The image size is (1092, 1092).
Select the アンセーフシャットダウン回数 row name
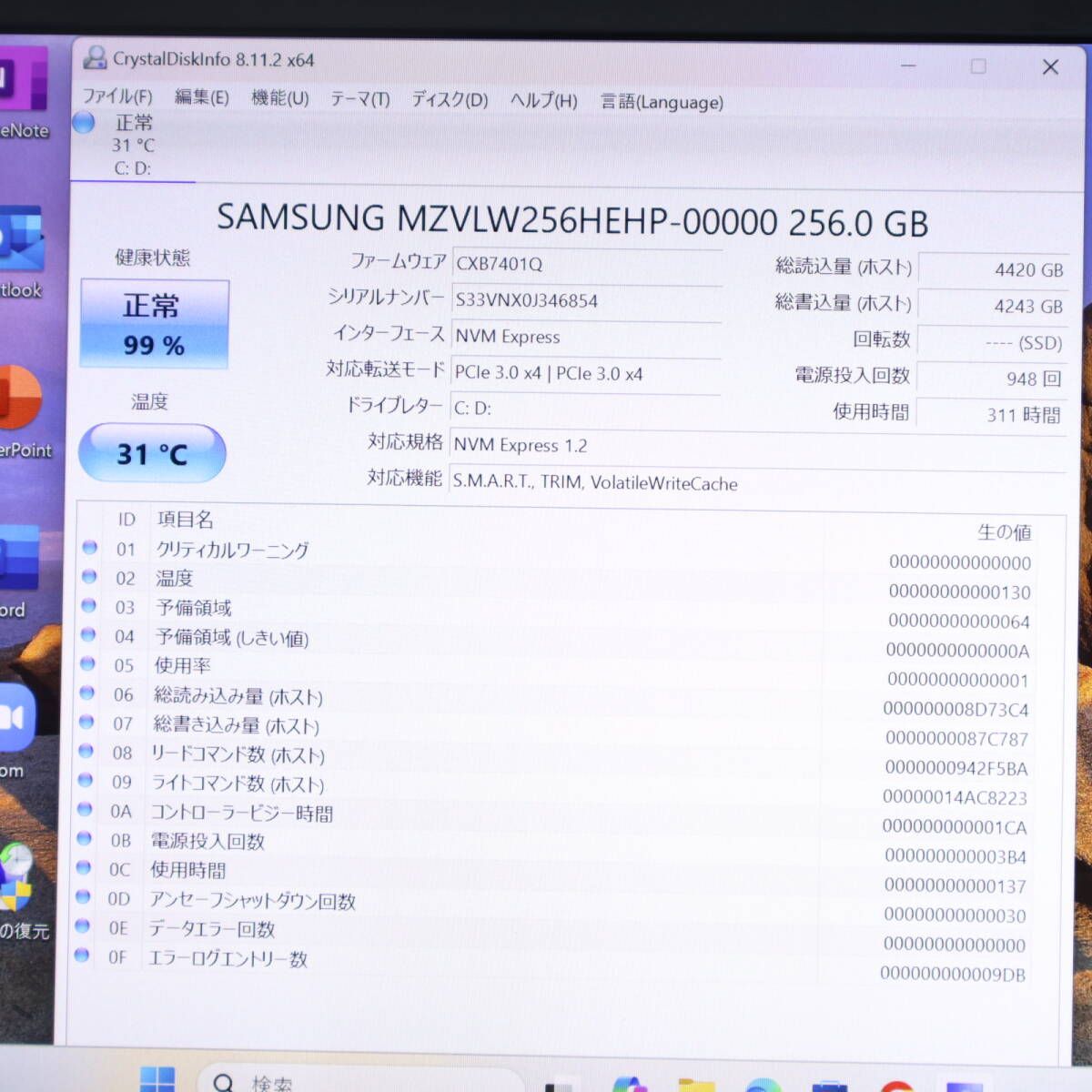point(252,901)
